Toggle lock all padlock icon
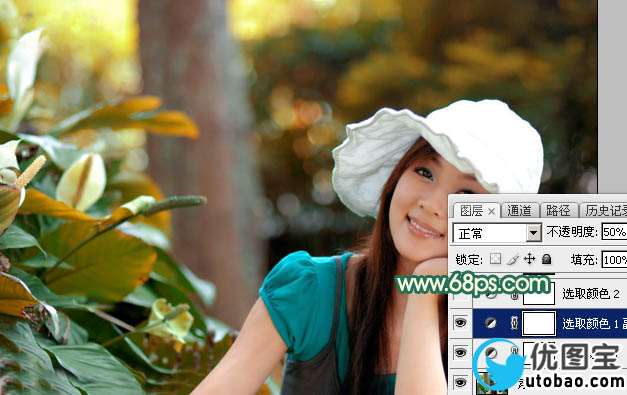The image size is (627, 395). [x=547, y=259]
